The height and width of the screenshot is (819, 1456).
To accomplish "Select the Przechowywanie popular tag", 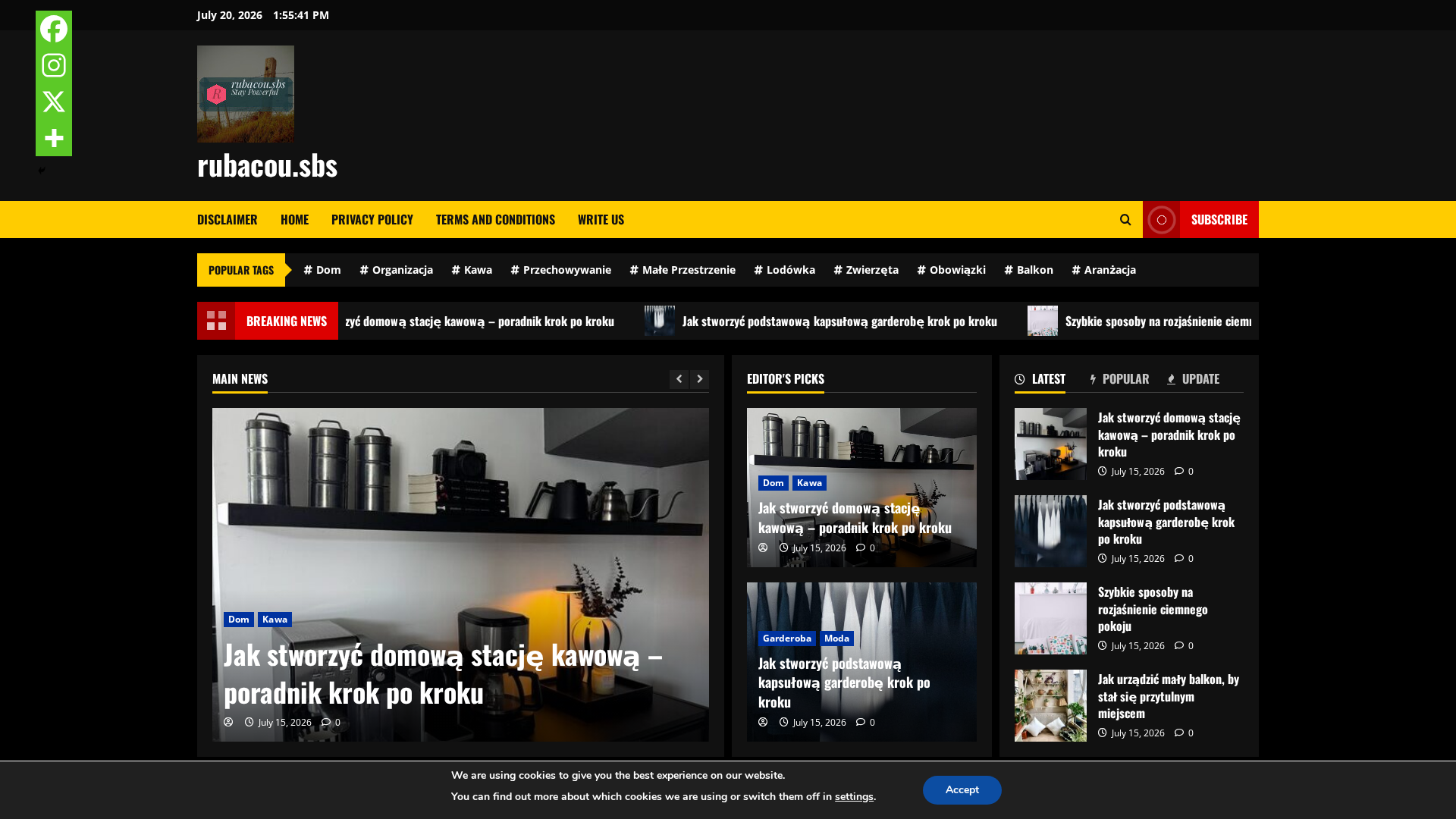I will [x=561, y=270].
